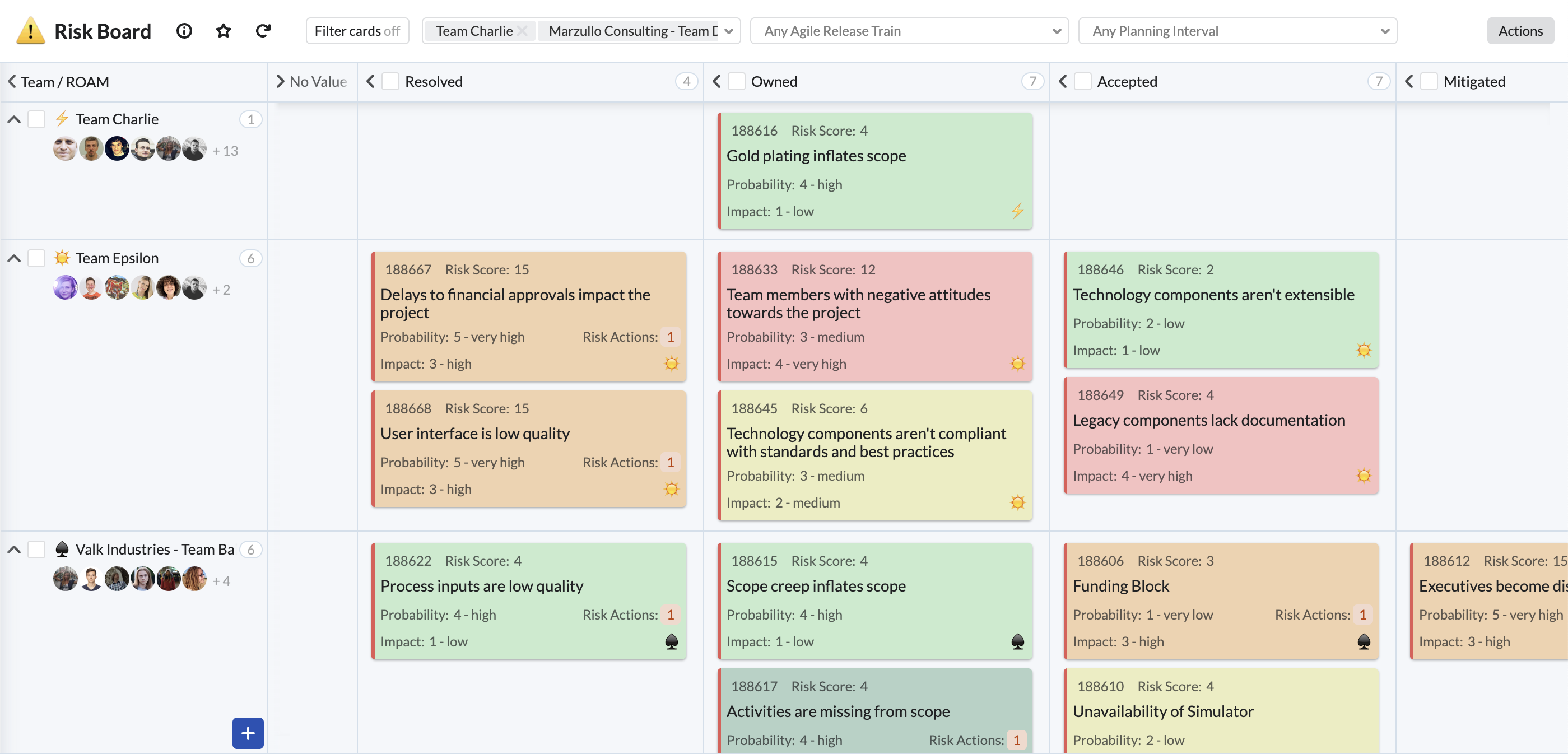The height and width of the screenshot is (754, 1568).
Task: Click lightning icon on Gold plating card
Action: (1017, 211)
